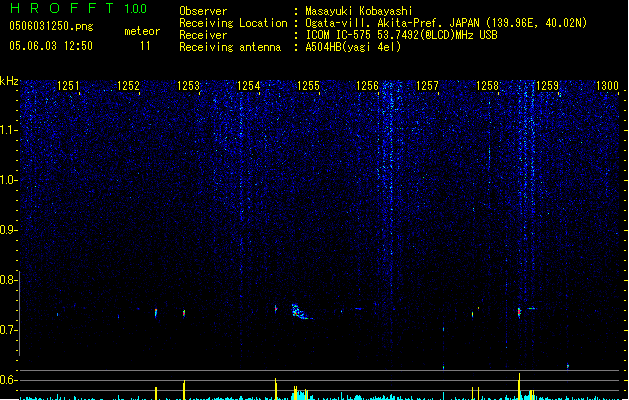This screenshot has height=400, width=629.
Task: Click the Receiving antenna field label
Action: 230,47
